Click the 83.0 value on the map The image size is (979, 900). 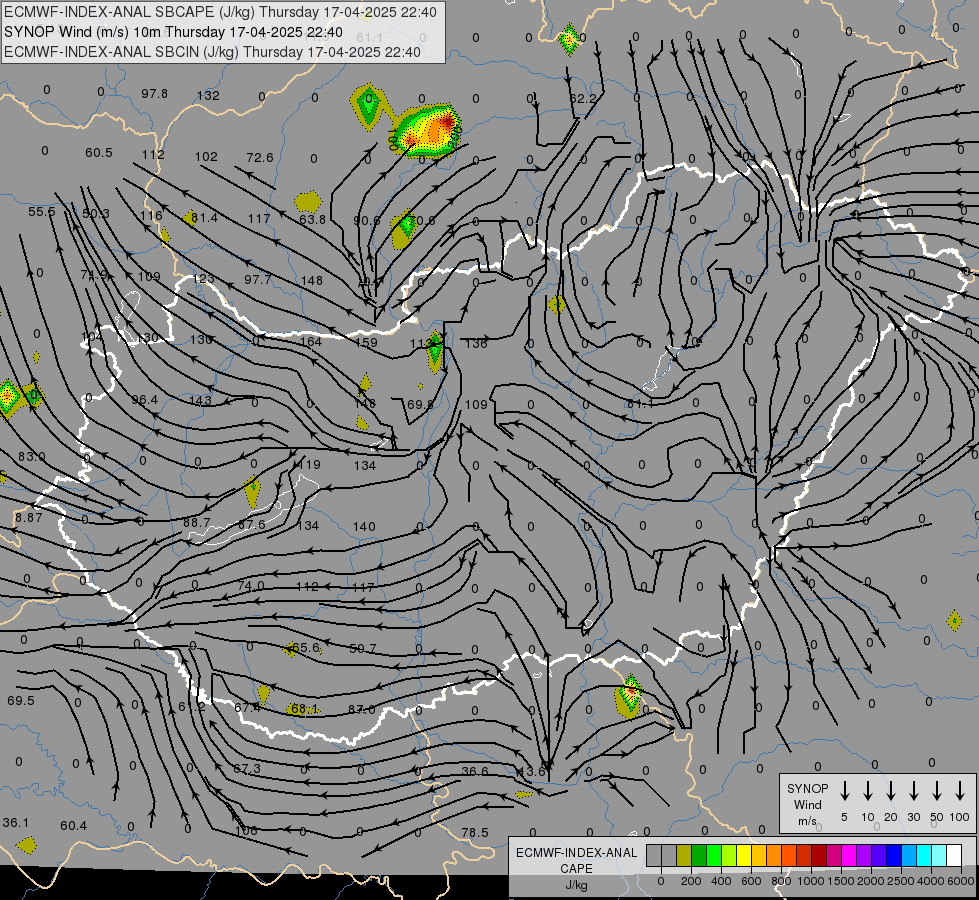click(x=32, y=457)
